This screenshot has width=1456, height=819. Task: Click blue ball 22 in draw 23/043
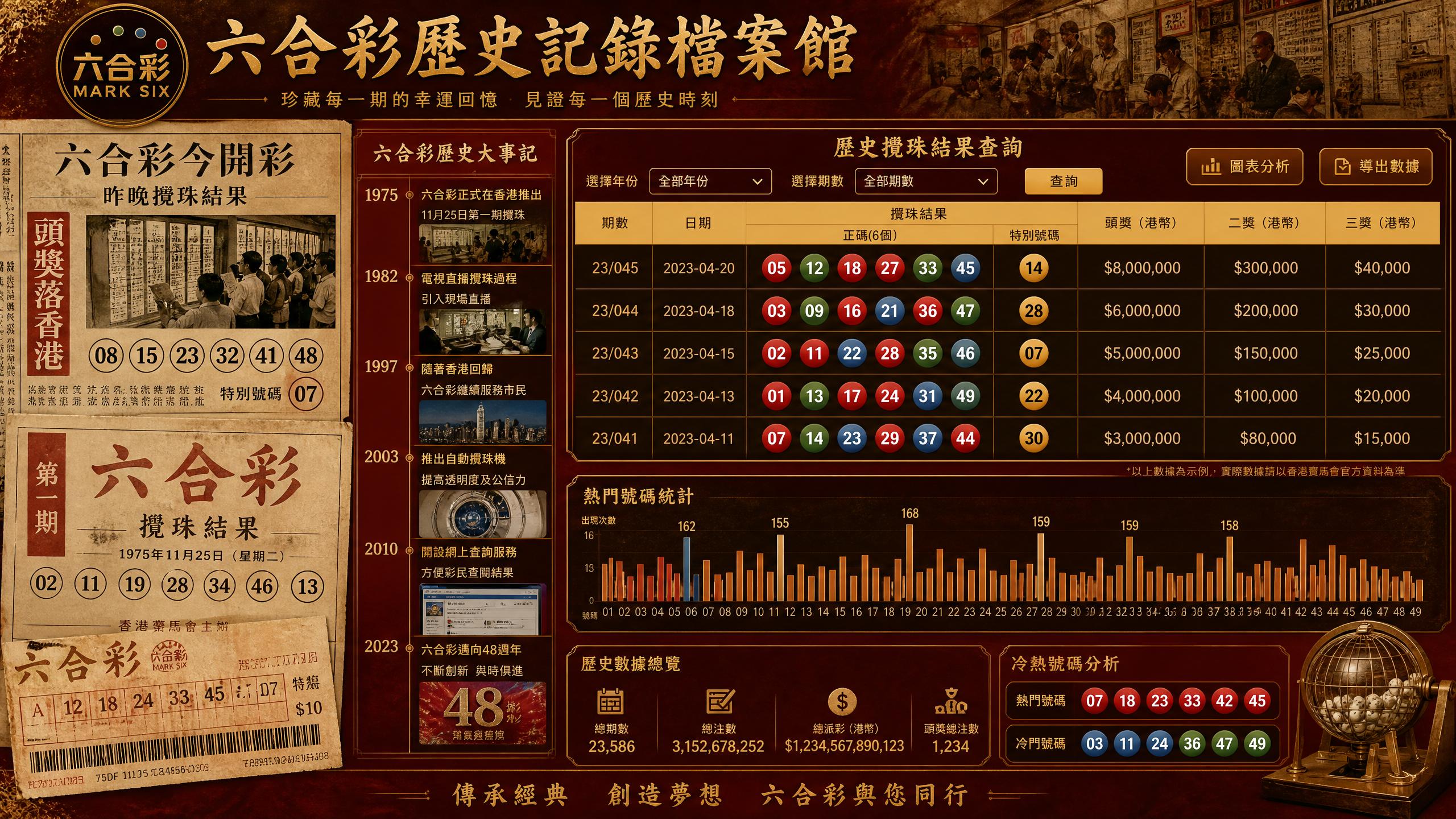coord(852,353)
